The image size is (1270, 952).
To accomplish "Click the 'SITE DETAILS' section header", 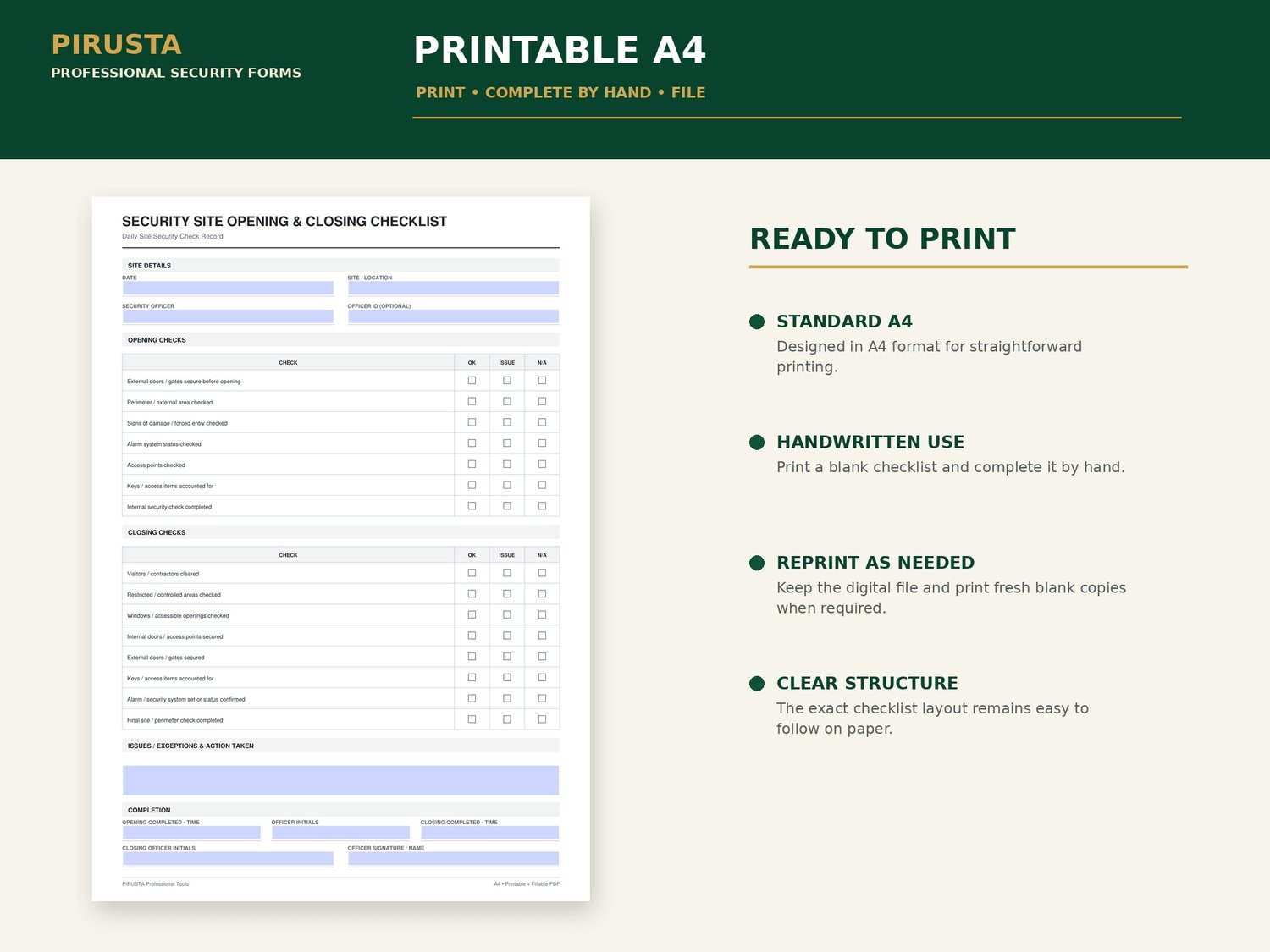I will [149, 266].
